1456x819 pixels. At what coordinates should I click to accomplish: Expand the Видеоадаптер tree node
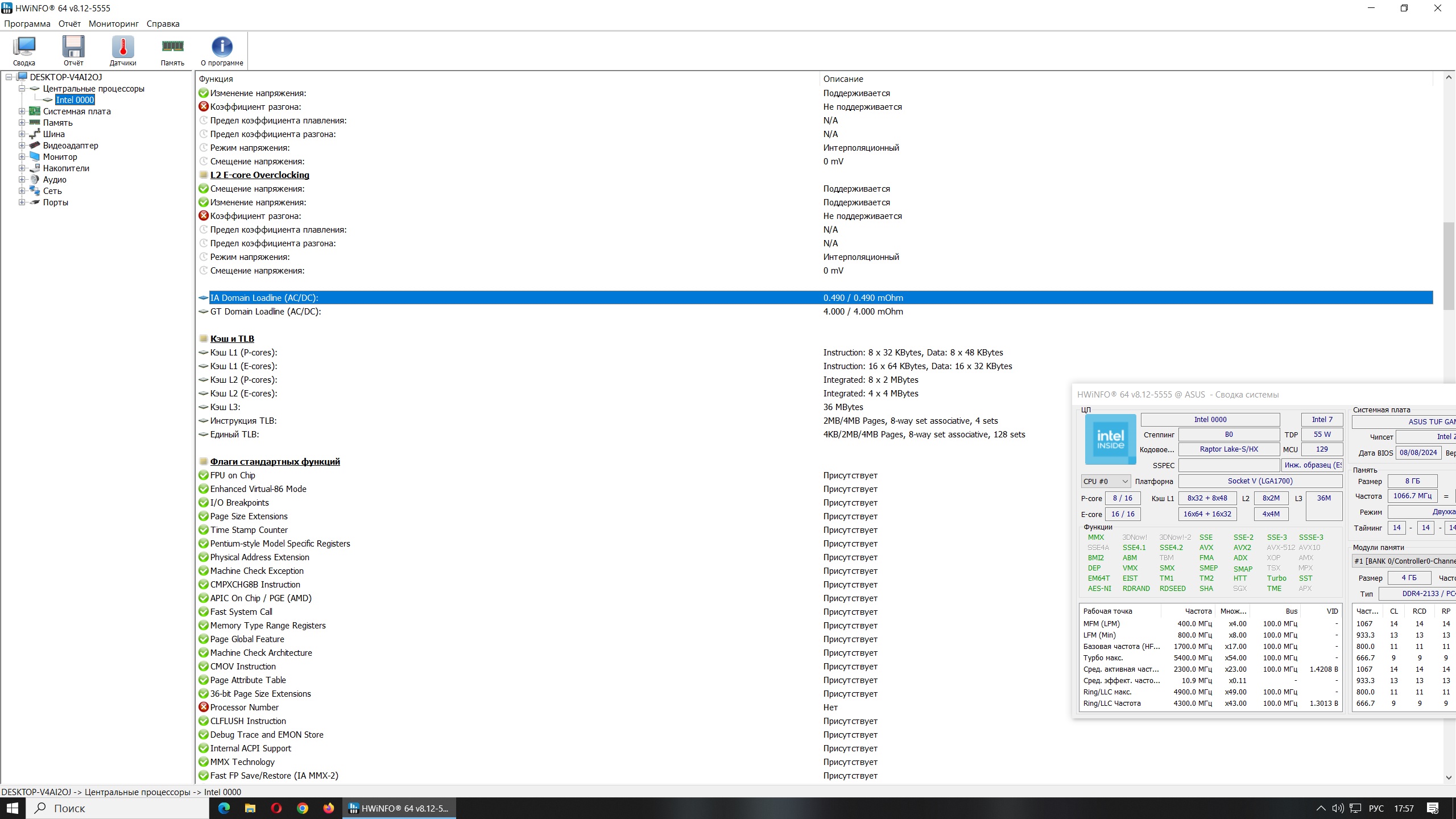coord(22,146)
